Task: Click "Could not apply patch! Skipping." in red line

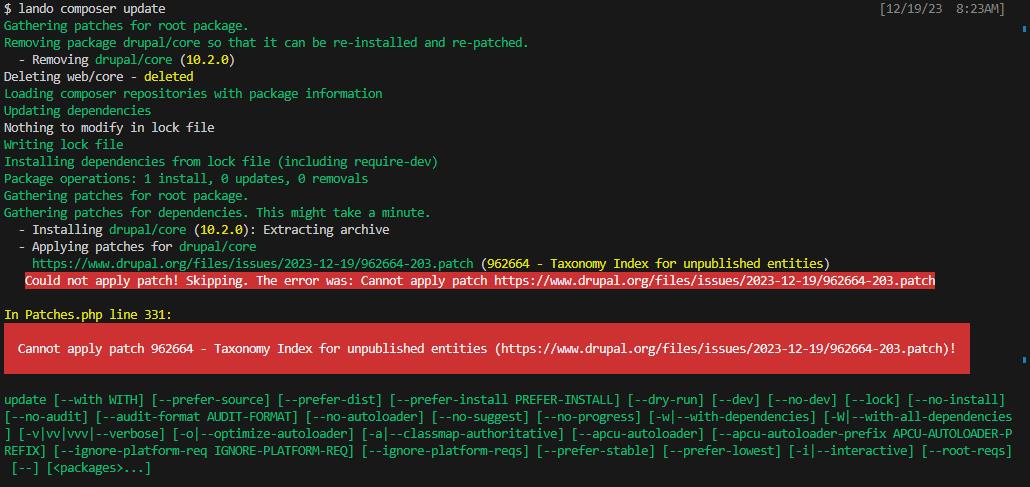Action: tap(137, 281)
